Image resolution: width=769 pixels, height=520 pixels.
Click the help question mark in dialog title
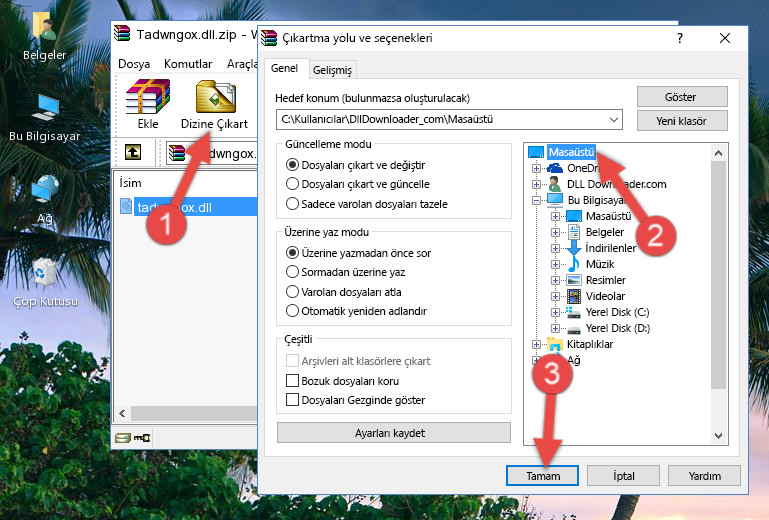680,38
